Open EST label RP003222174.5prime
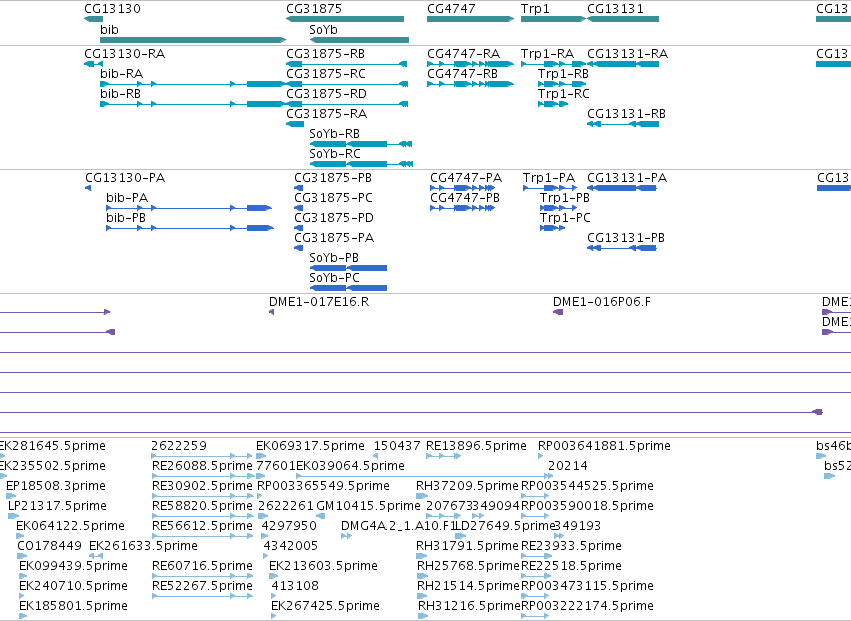 pyautogui.click(x=587, y=606)
